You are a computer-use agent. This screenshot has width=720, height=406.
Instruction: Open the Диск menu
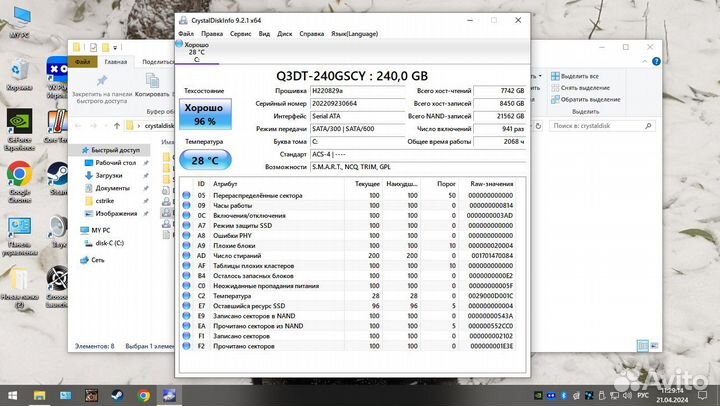[x=285, y=34]
